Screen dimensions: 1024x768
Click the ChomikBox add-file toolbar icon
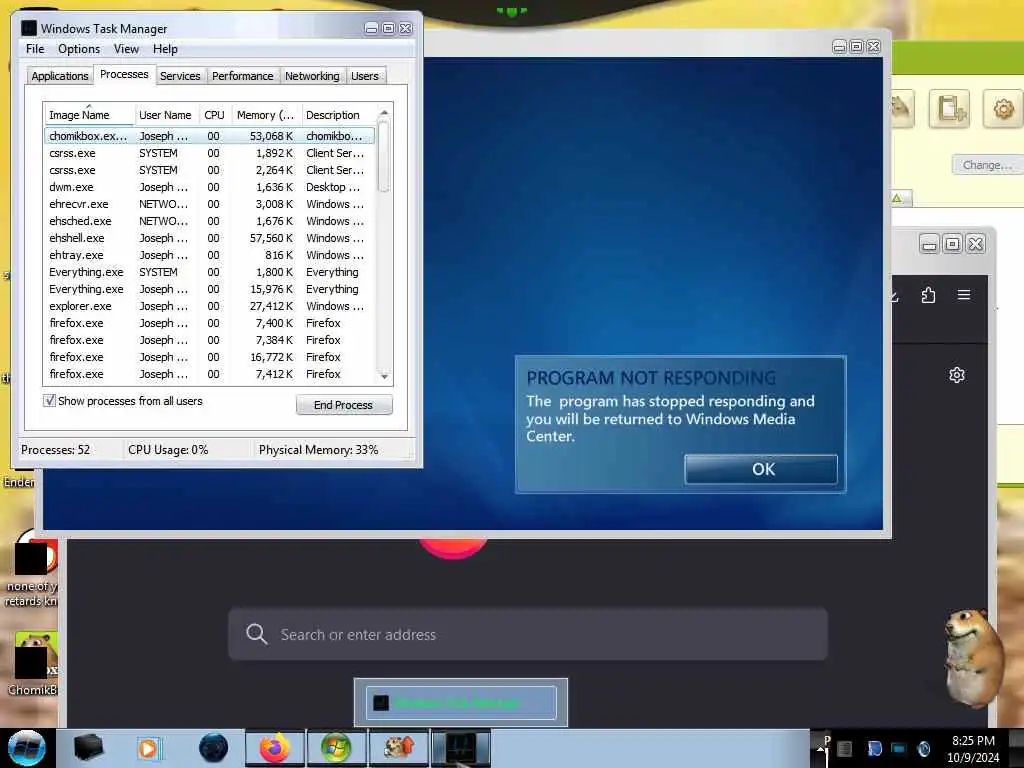click(x=950, y=108)
